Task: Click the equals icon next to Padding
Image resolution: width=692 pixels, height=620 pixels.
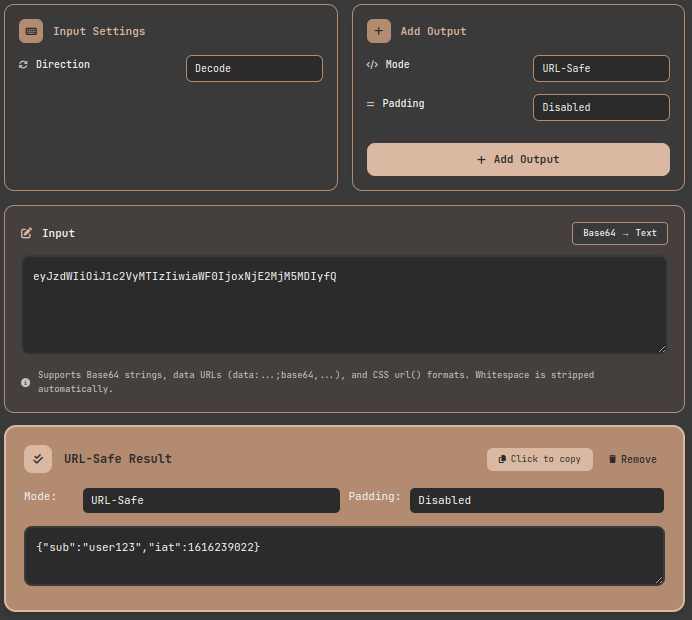Action: click(370, 104)
